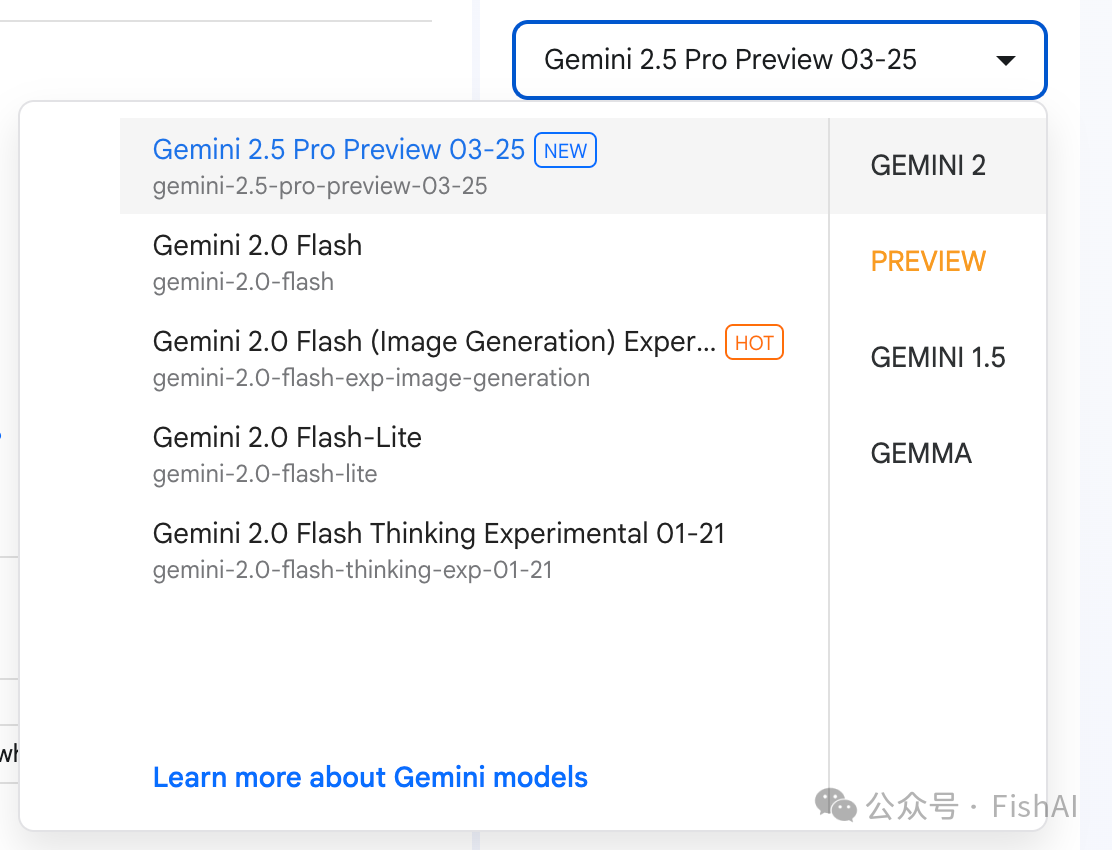The width and height of the screenshot is (1112, 850).
Task: Click the gemini-2.0-flash-lite model ID subtitle
Action: 265,474
